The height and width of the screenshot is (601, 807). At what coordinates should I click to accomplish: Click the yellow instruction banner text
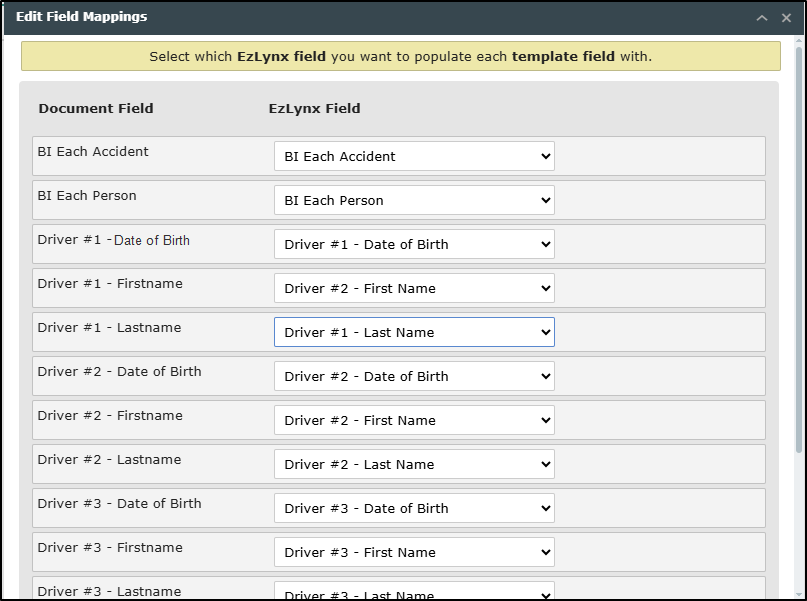point(400,57)
